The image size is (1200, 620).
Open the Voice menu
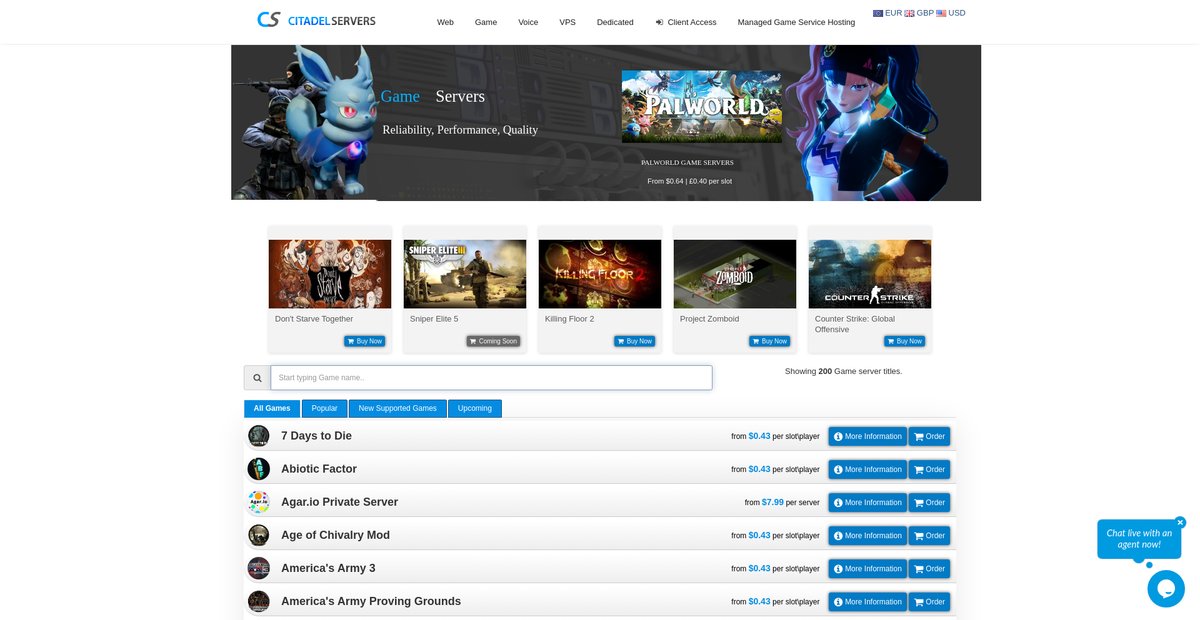point(528,22)
